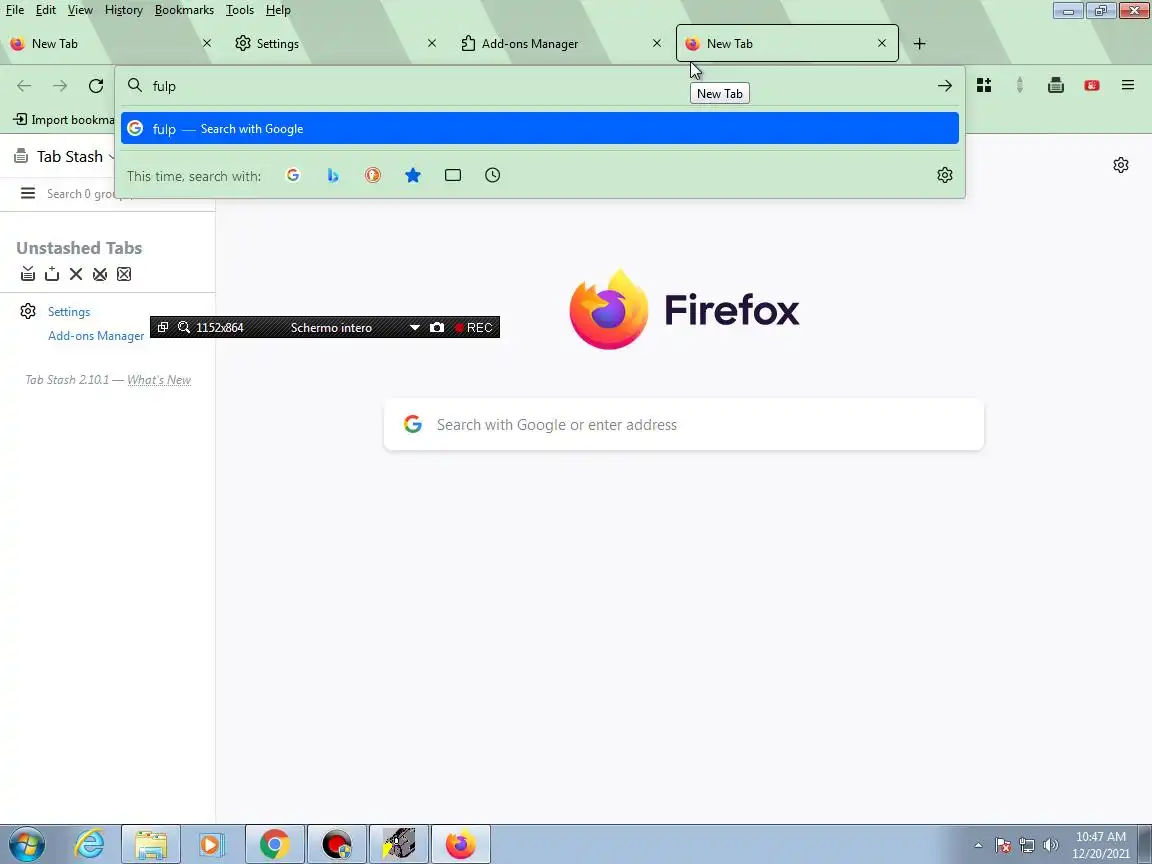Viewport: 1152px width, 864px height.
Task: Open Windows Explorer from the taskbar
Action: [x=151, y=844]
